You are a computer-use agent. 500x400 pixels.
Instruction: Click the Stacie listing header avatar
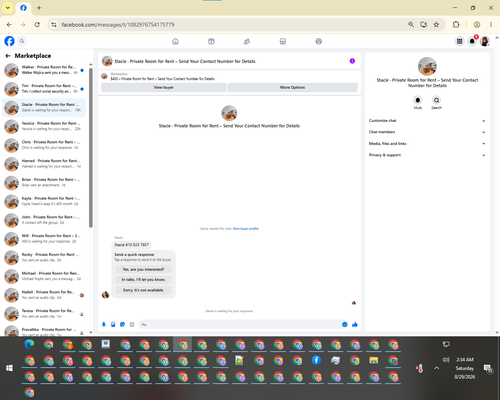[107, 61]
